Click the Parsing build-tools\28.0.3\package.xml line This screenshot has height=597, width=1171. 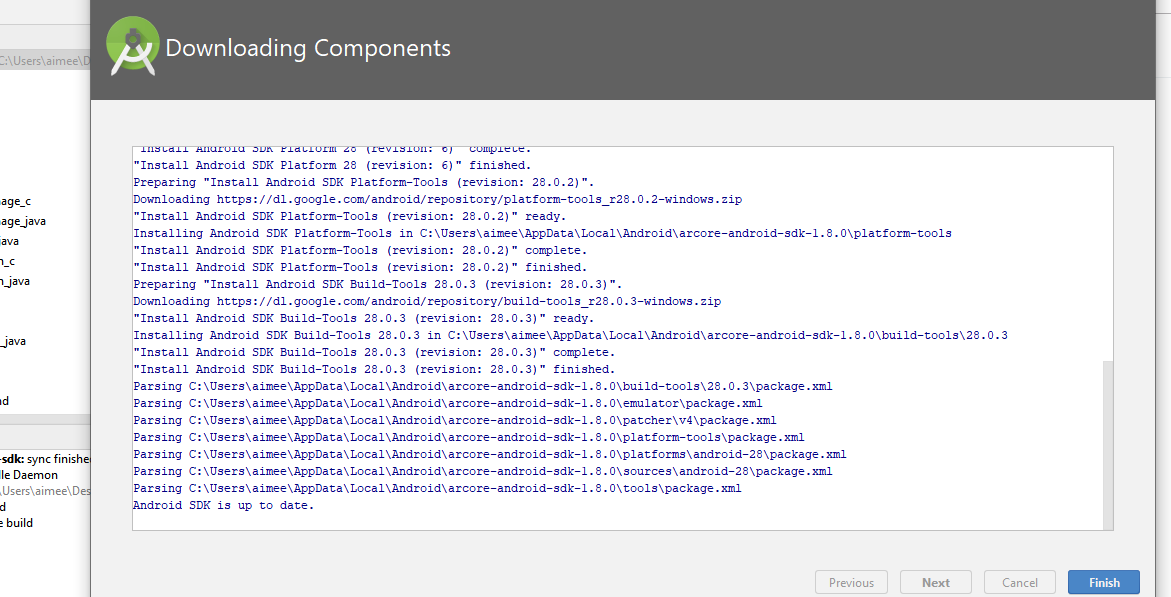pos(482,387)
